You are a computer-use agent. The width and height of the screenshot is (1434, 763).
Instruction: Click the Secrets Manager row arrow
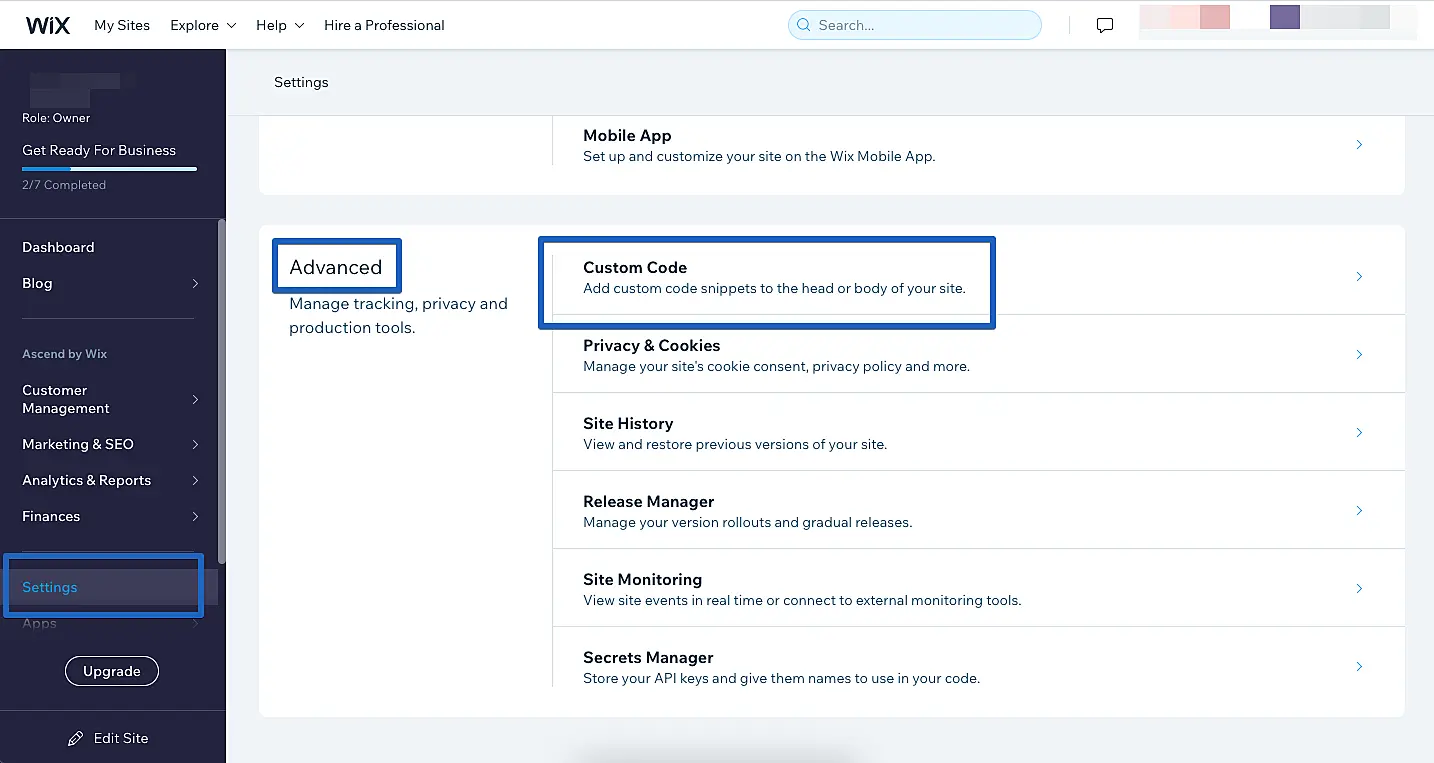click(1359, 667)
